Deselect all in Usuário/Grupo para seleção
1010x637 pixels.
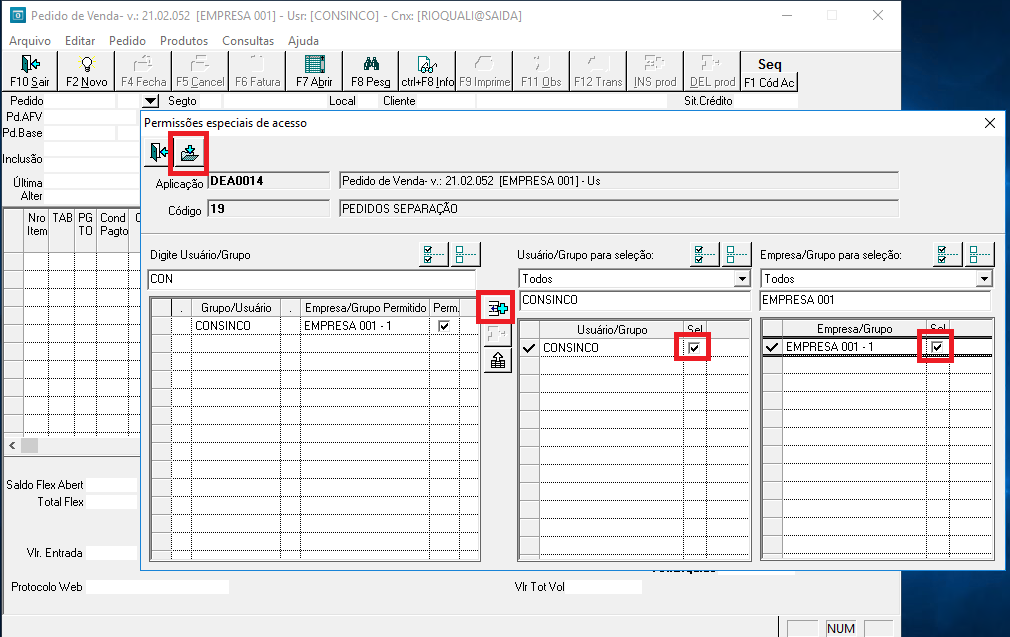(736, 254)
